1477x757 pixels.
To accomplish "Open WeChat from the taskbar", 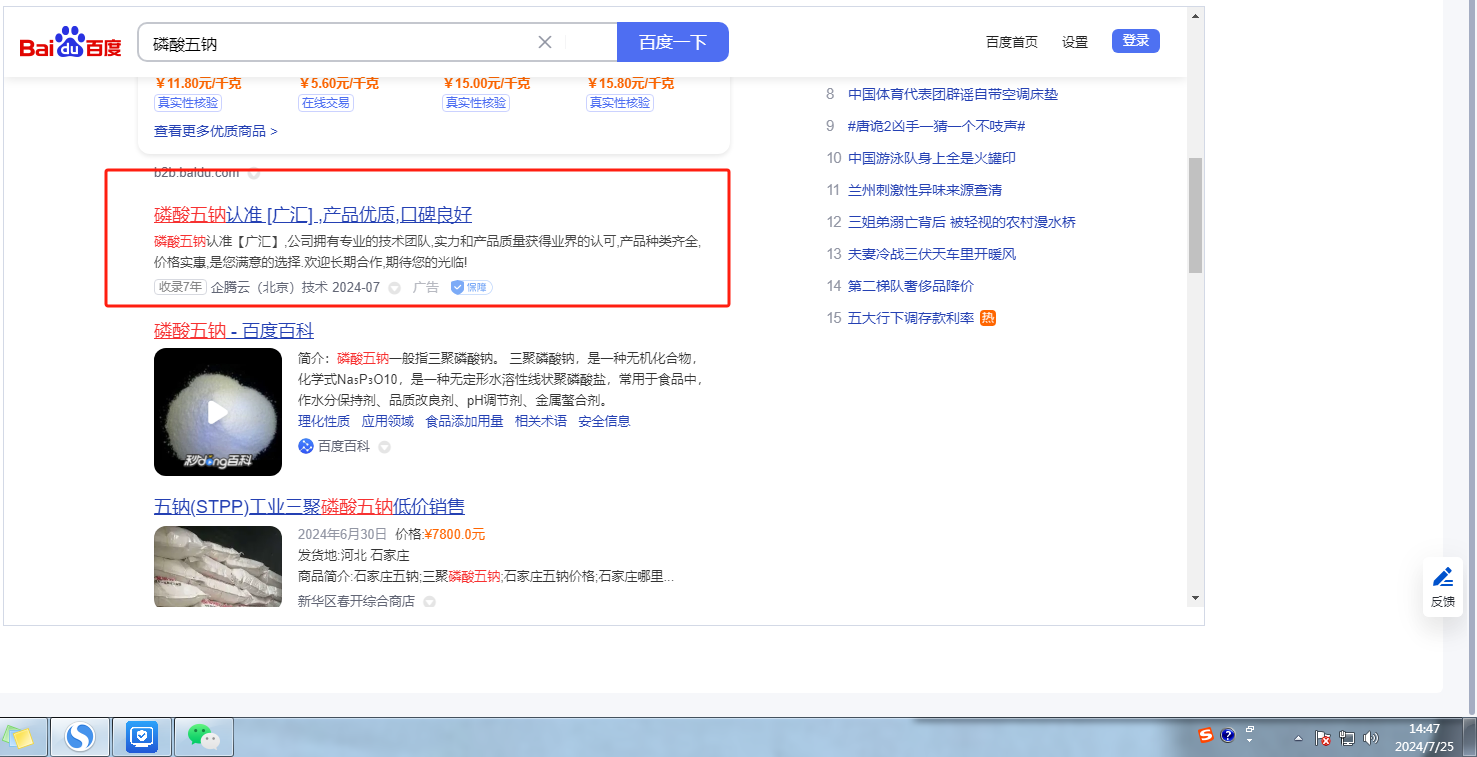I will [203, 738].
